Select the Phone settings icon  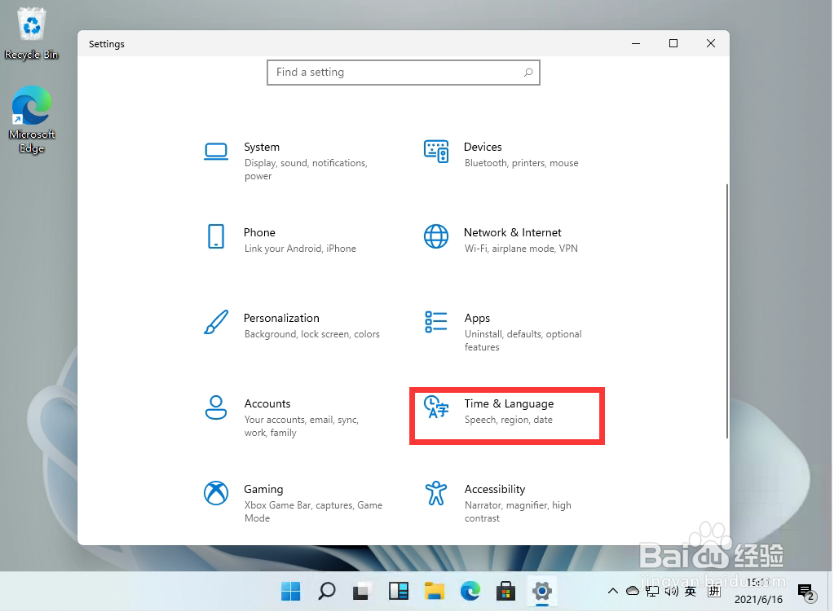click(x=216, y=236)
